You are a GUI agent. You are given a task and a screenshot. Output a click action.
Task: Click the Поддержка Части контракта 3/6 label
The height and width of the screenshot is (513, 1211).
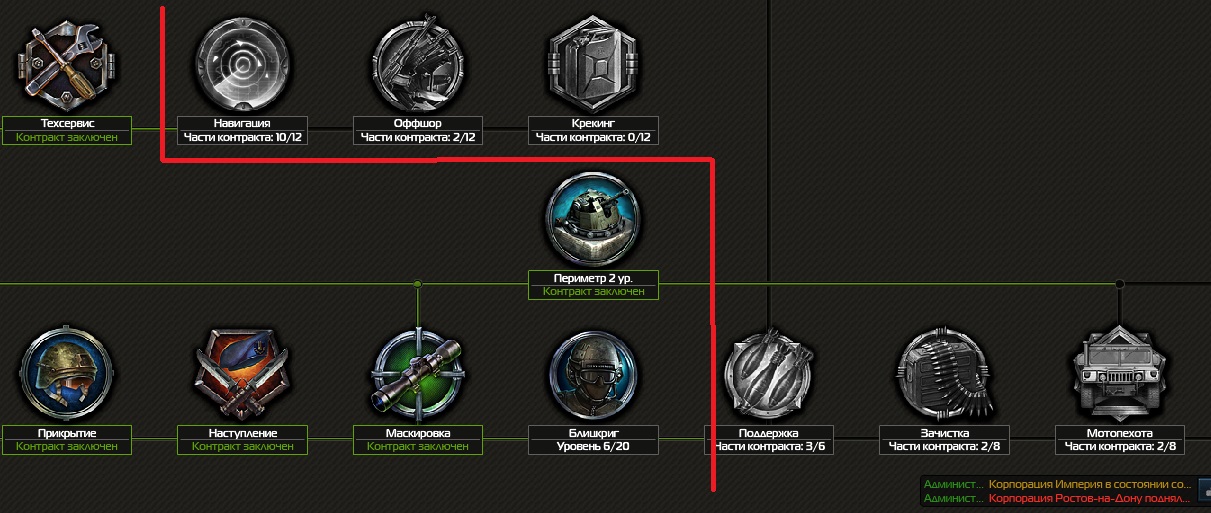(x=769, y=447)
